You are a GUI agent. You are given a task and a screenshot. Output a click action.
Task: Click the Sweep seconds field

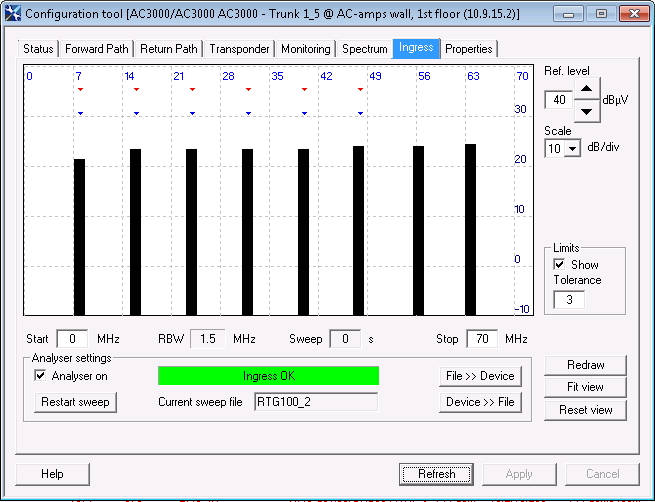click(345, 339)
